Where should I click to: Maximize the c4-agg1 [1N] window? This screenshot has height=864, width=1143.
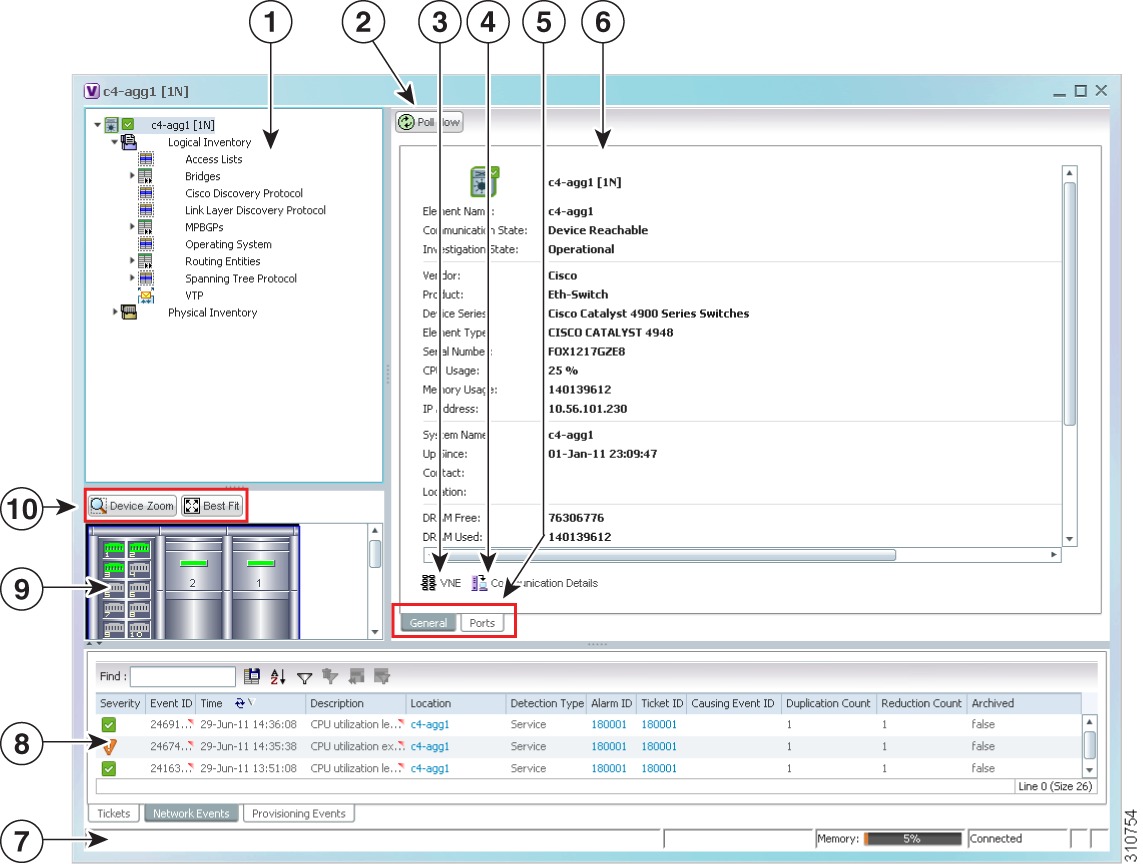pyautogui.click(x=1080, y=90)
